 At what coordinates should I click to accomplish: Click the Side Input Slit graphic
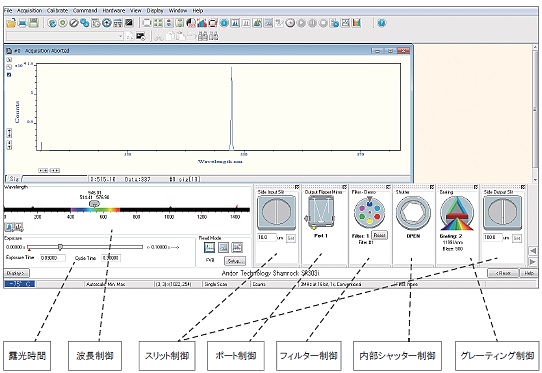pos(277,213)
